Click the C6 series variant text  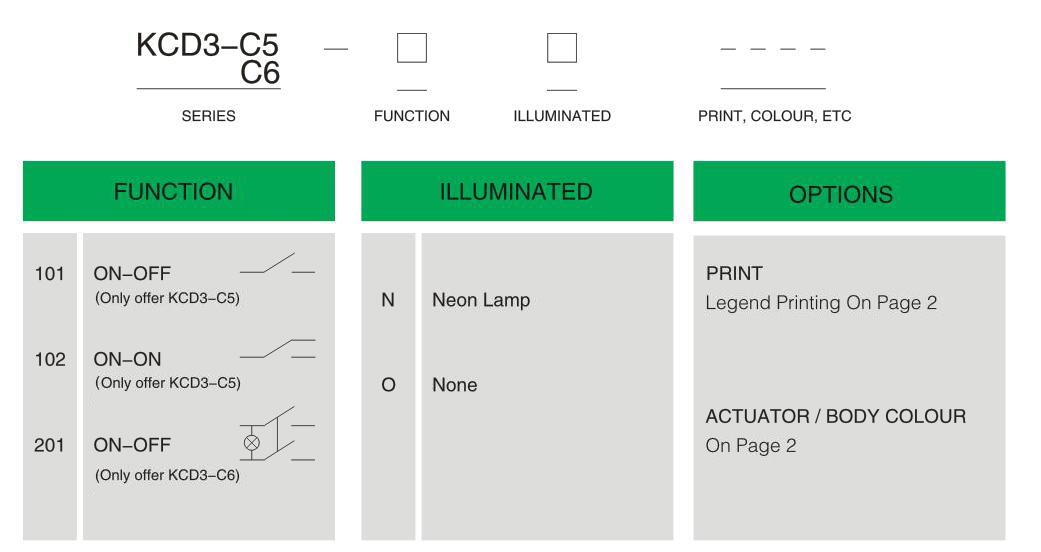pos(260,73)
